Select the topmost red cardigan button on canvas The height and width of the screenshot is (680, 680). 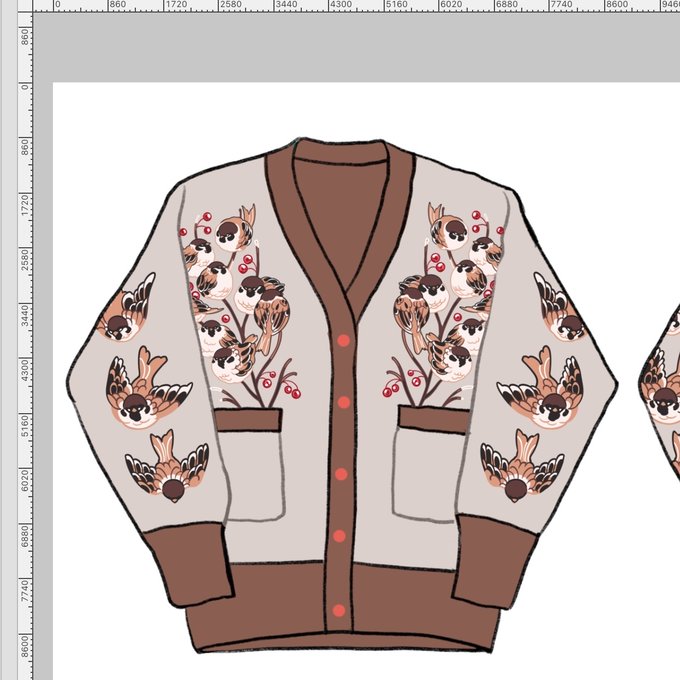pos(343,340)
